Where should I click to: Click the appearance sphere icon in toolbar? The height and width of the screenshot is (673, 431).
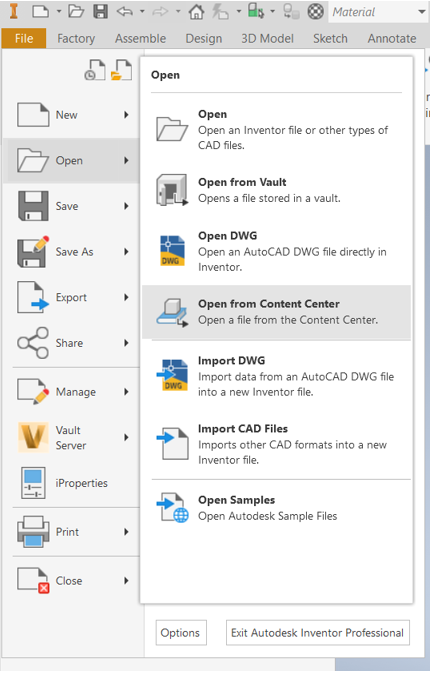pyautogui.click(x=316, y=12)
